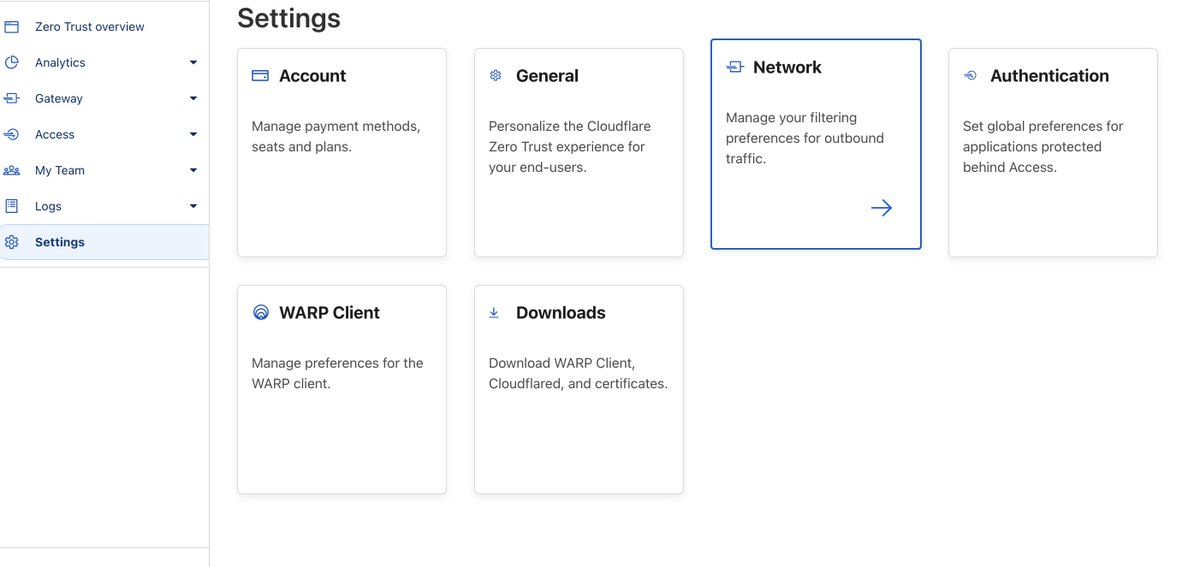The width and height of the screenshot is (1200, 567).
Task: Click the Gateway sidebar icon
Action: click(12, 98)
